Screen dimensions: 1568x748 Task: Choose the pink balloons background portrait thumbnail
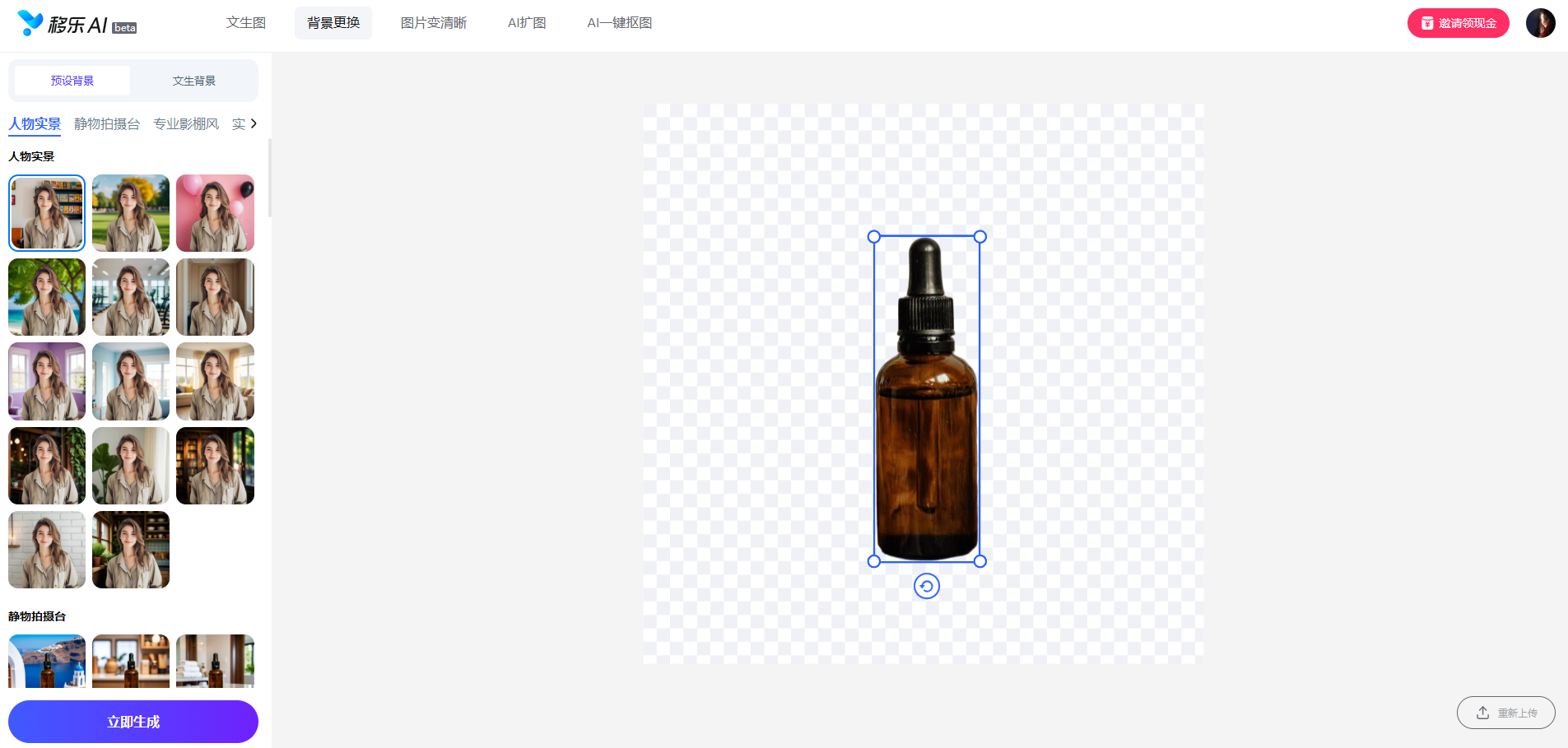pos(215,213)
